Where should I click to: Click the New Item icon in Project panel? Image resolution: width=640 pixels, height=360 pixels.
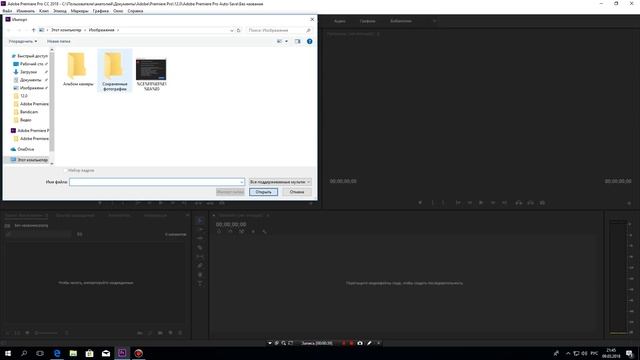[170, 333]
